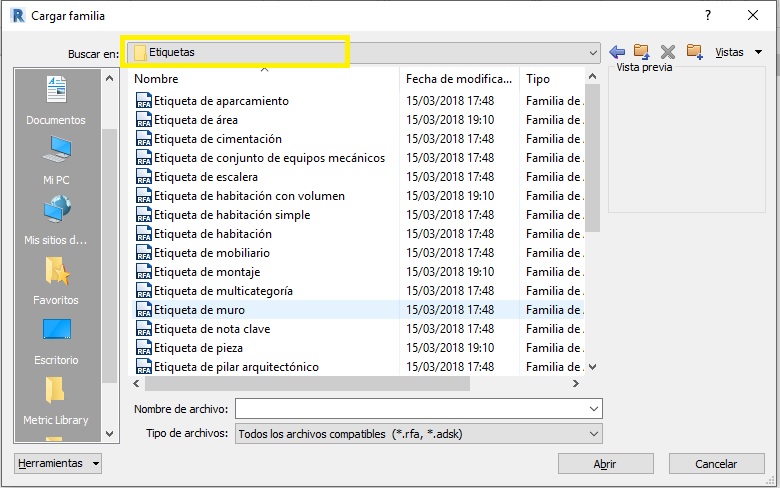Viewport: 780px width, 488px height.
Task: Open Metric Library shortcut in sidebar
Action: (56, 401)
